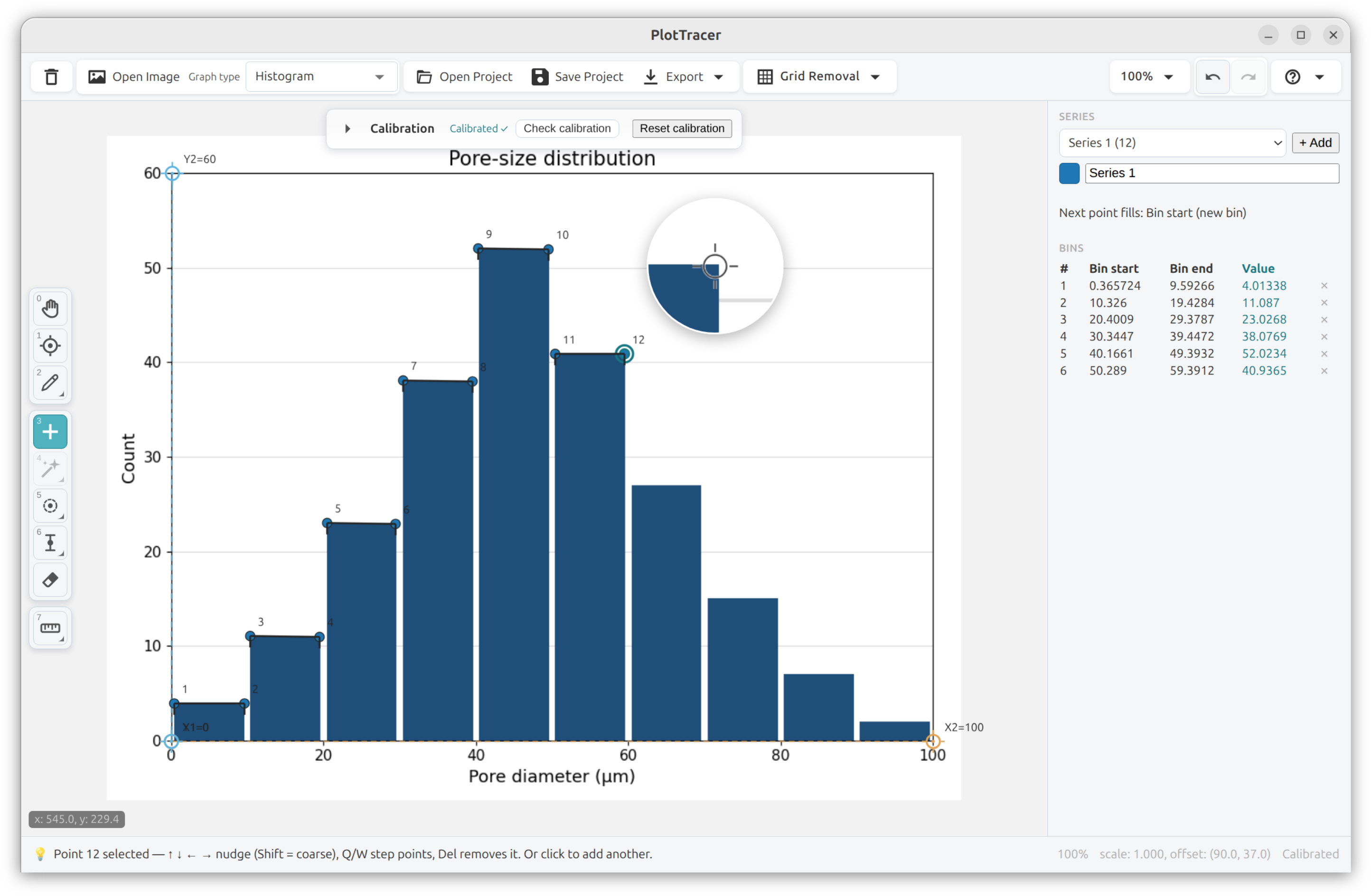1371x896 pixels.
Task: Click the + Add series button
Action: click(x=1315, y=143)
